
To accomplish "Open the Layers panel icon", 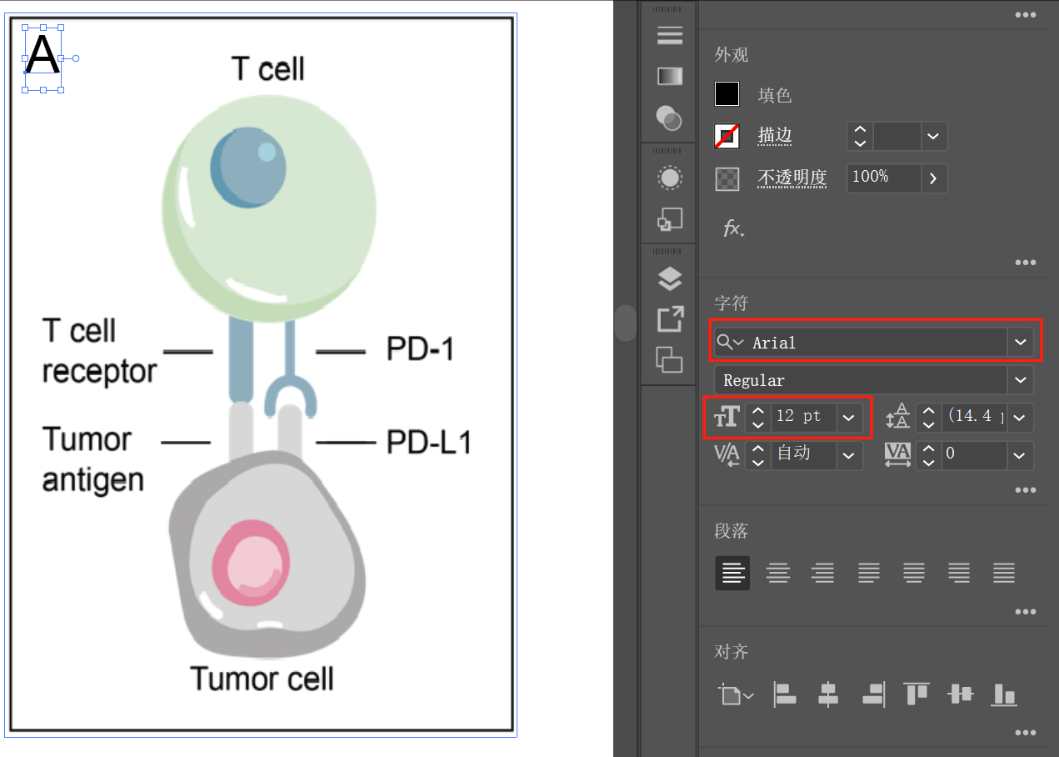I will click(669, 279).
